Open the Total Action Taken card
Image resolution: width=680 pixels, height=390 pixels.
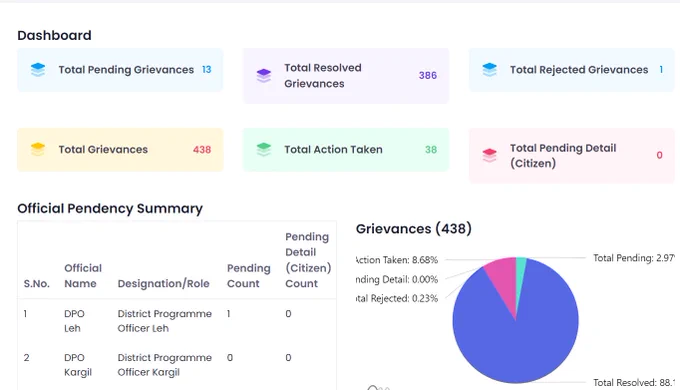[x=346, y=150]
